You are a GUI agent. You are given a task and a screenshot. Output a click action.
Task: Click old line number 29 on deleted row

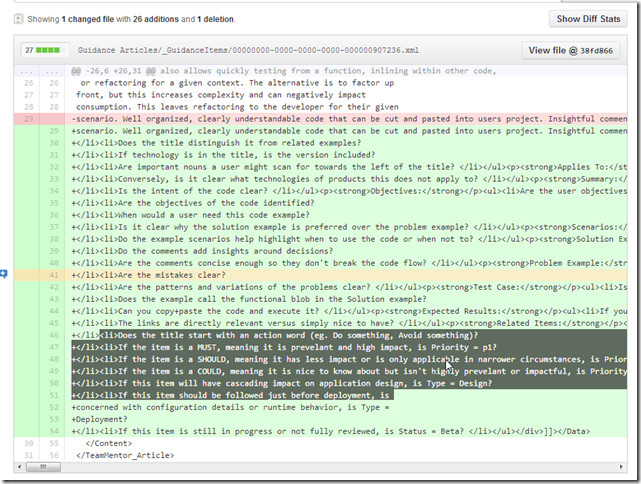[28, 118]
